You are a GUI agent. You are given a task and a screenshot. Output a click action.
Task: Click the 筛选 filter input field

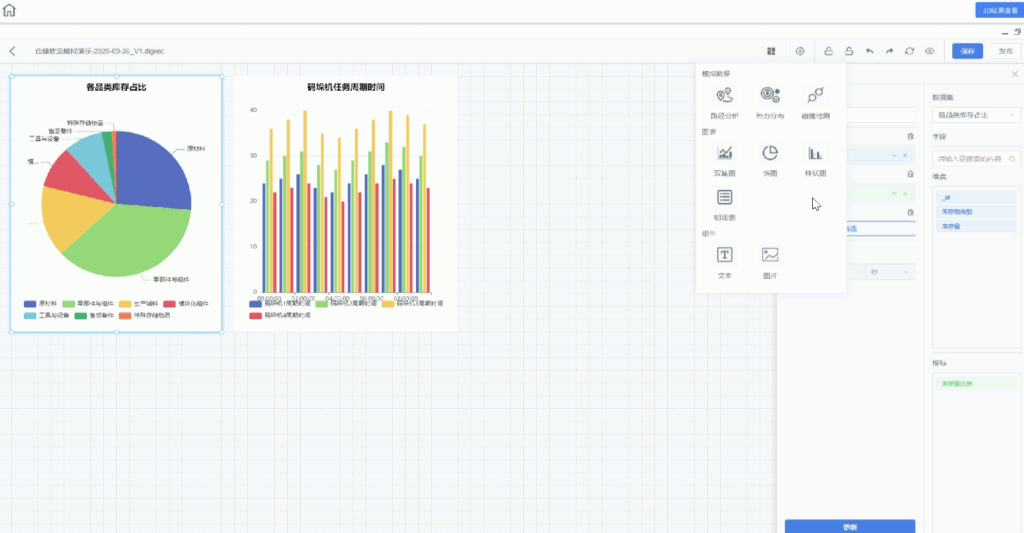[x=880, y=229]
